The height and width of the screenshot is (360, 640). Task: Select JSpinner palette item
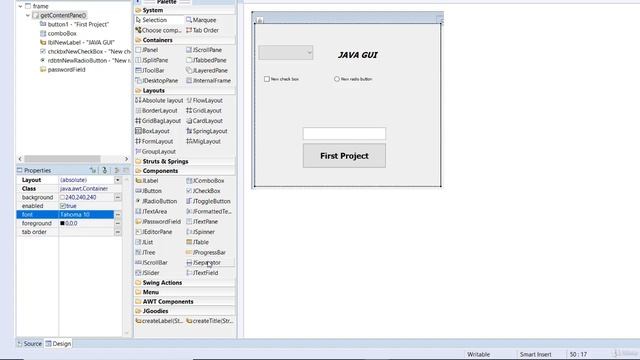coord(200,232)
